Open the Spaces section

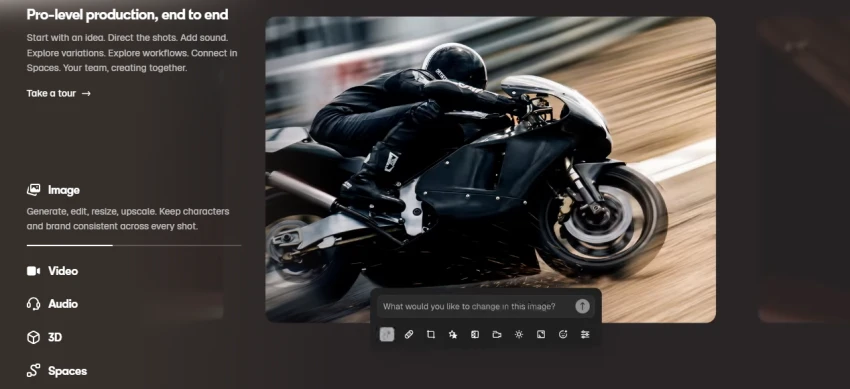(x=57, y=371)
